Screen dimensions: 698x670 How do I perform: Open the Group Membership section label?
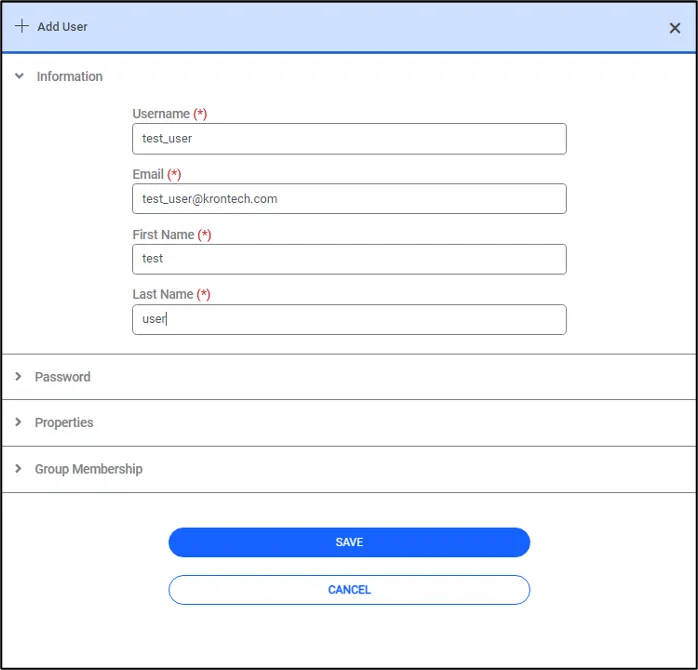[x=89, y=469]
